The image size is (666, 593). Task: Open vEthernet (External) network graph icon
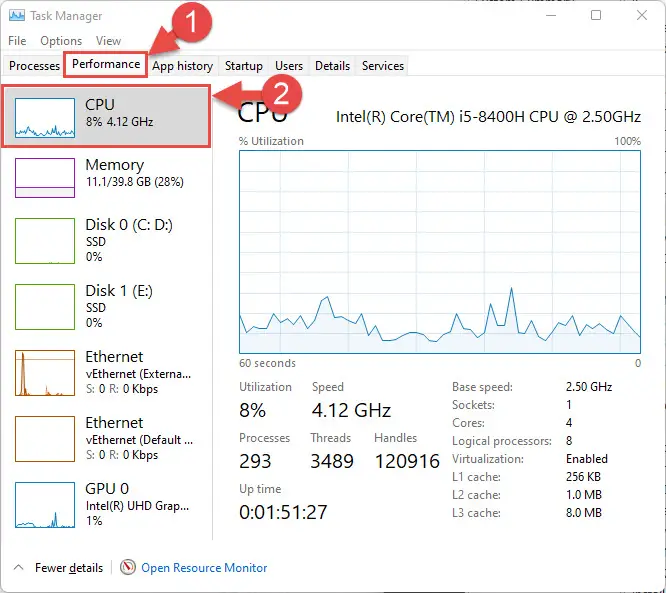[45, 373]
